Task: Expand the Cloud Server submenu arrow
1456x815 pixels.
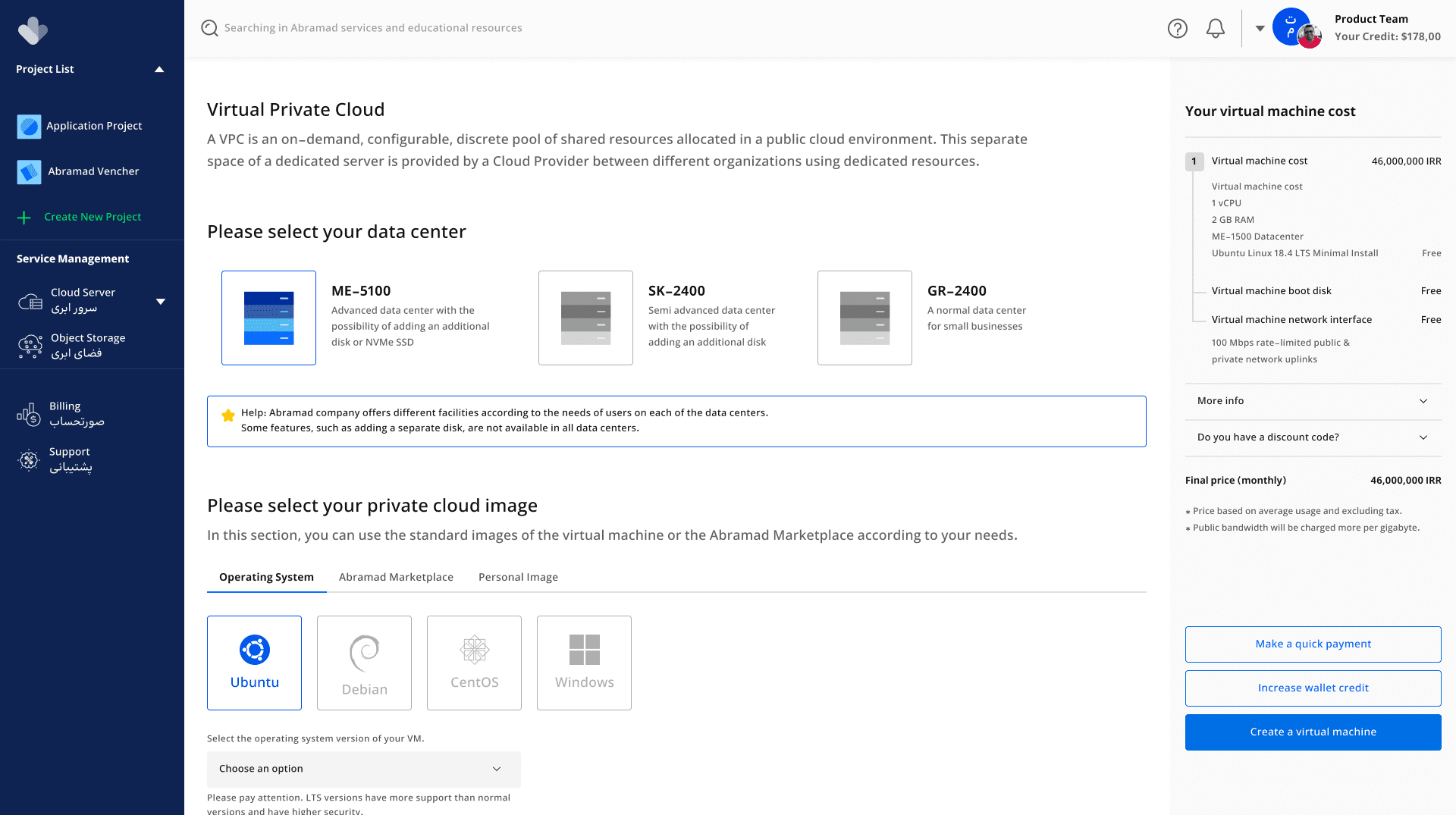Action: (161, 301)
